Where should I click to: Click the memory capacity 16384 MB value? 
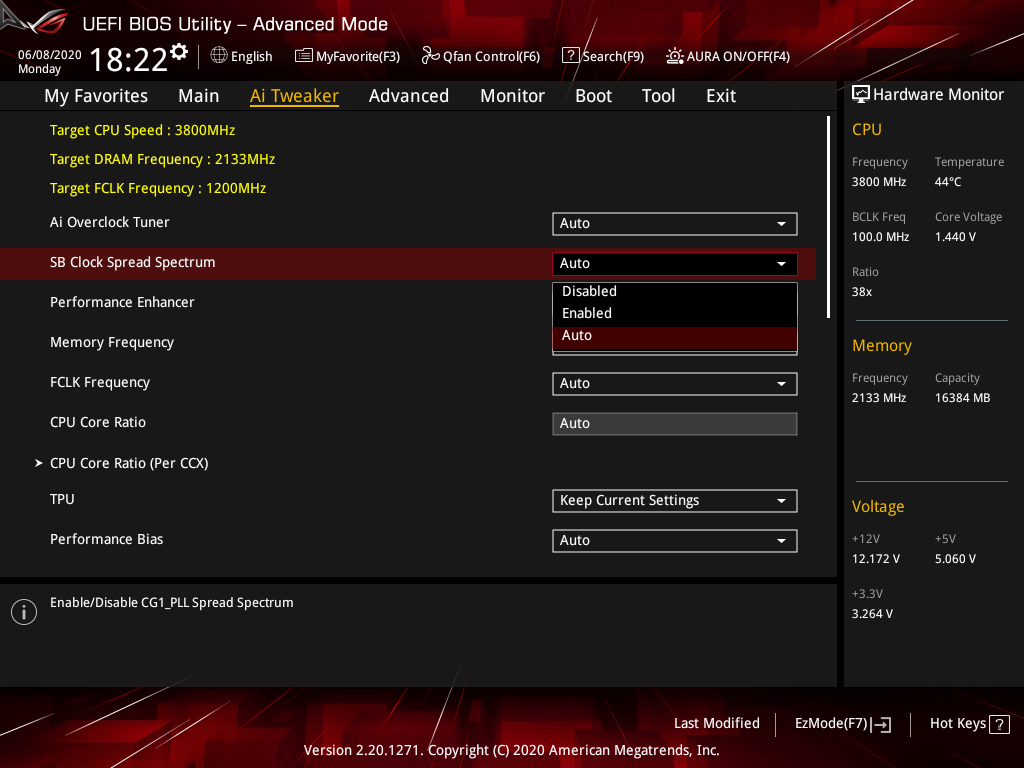963,398
